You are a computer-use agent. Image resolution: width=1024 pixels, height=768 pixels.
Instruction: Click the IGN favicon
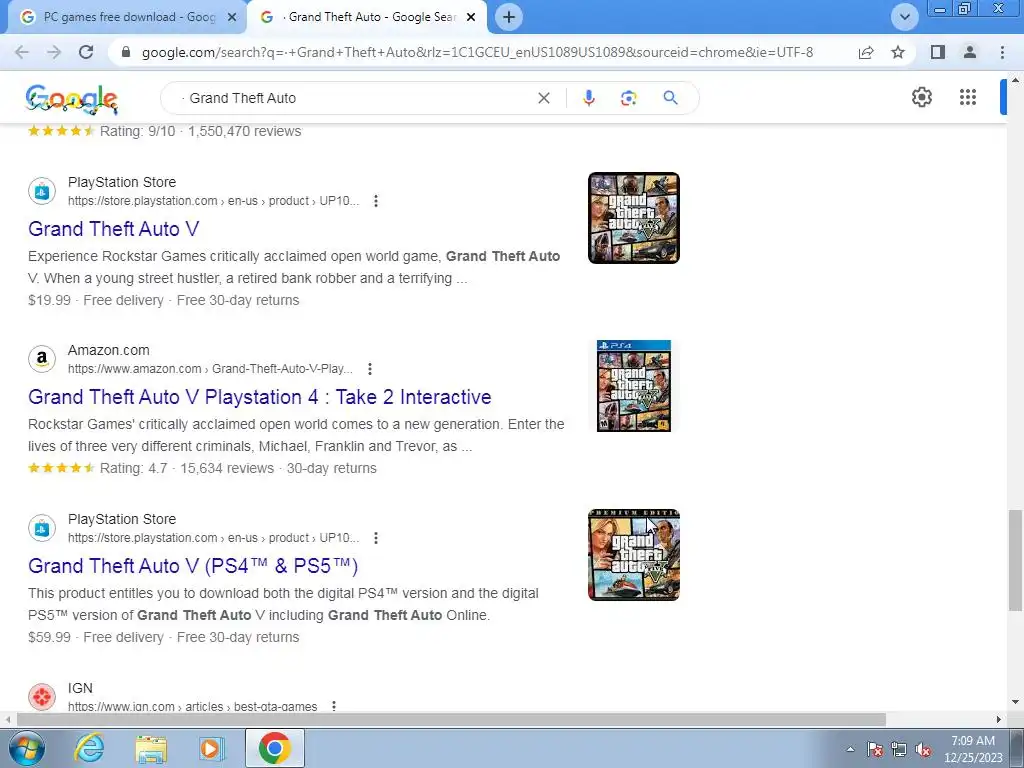tap(42, 697)
